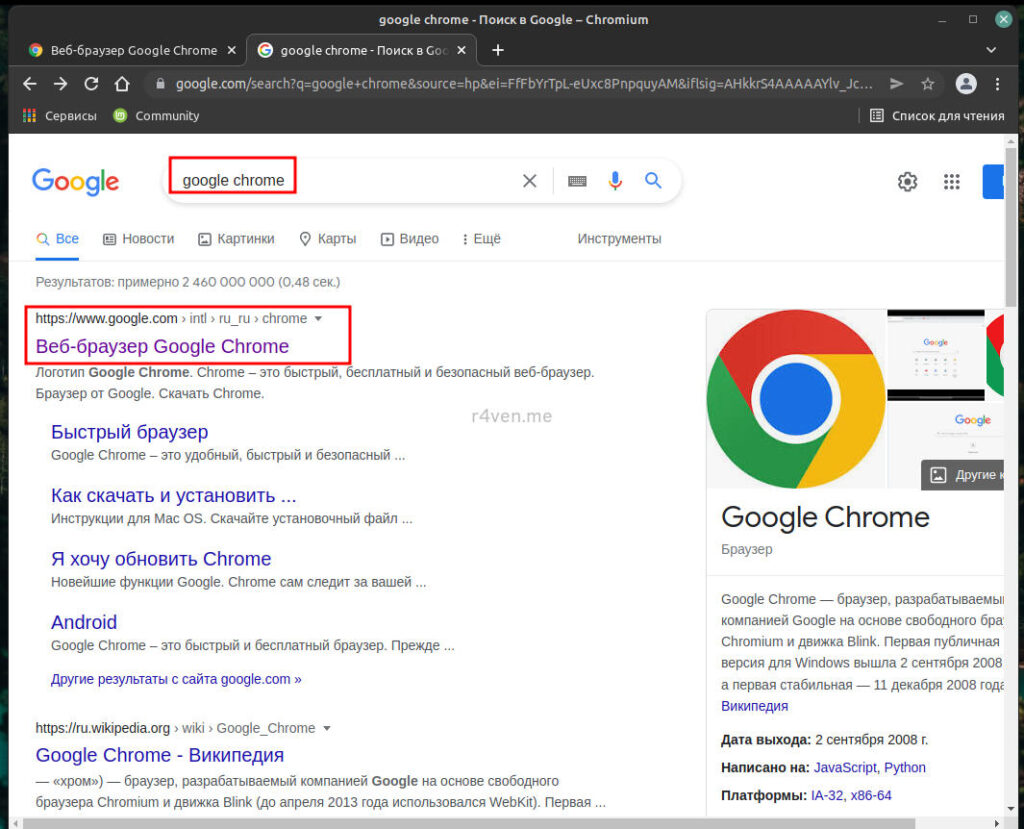The image size is (1024, 829).
Task: Open the Веб-браузер Google Chrome result link
Action: coord(162,347)
